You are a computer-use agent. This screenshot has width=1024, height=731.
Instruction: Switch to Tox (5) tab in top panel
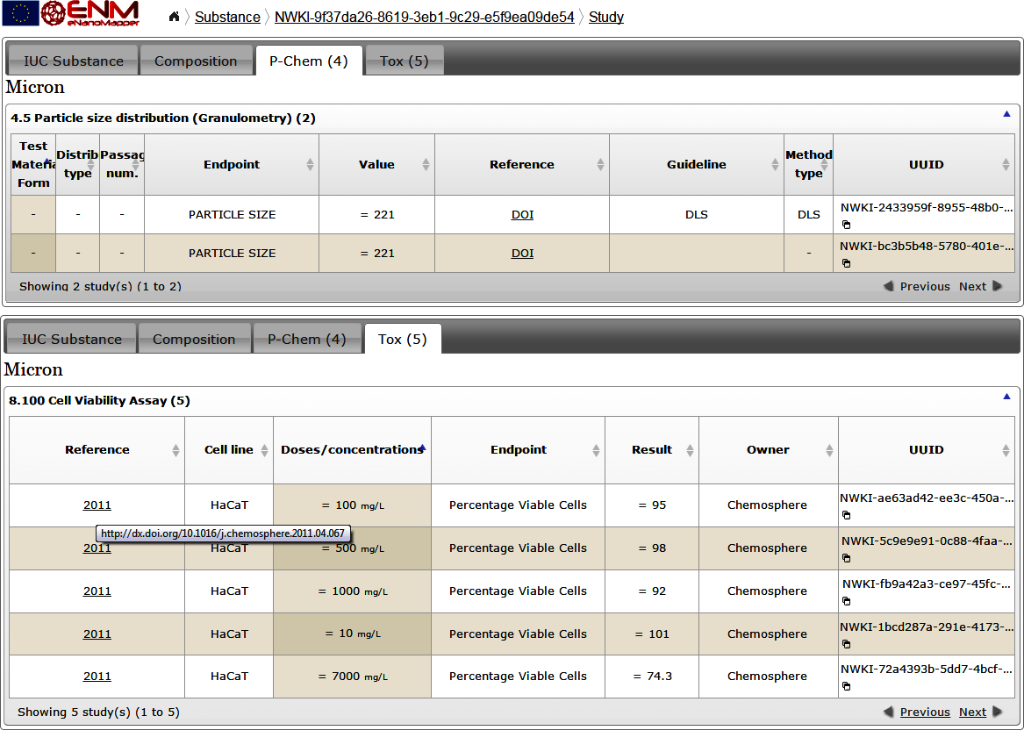tap(404, 61)
